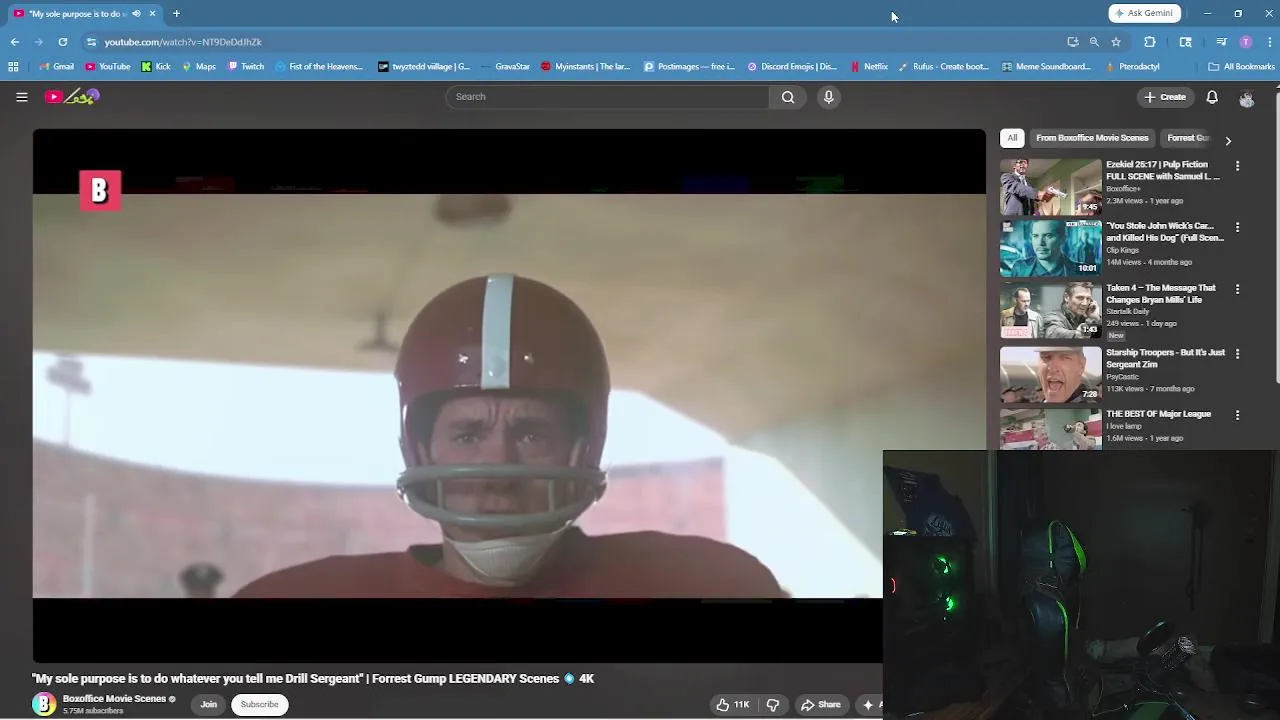Open Gmail bookmark
1280x720 pixels.
(56, 67)
